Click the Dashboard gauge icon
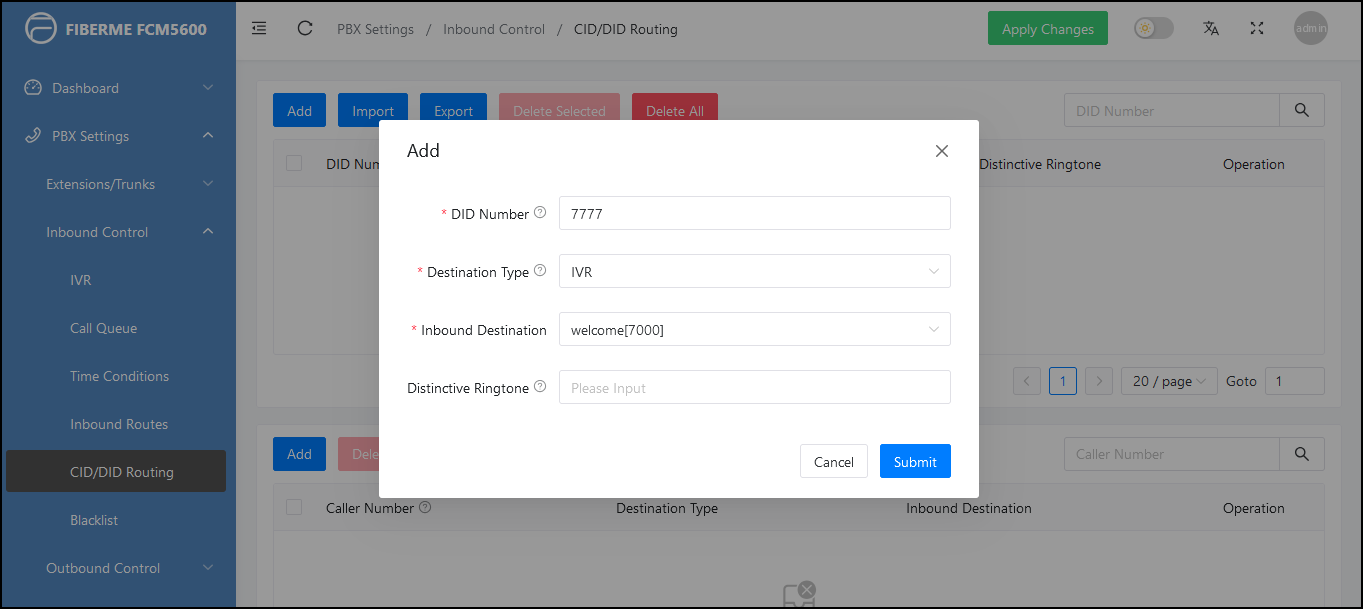Viewport: 1363px width, 609px height. pyautogui.click(x=33, y=88)
